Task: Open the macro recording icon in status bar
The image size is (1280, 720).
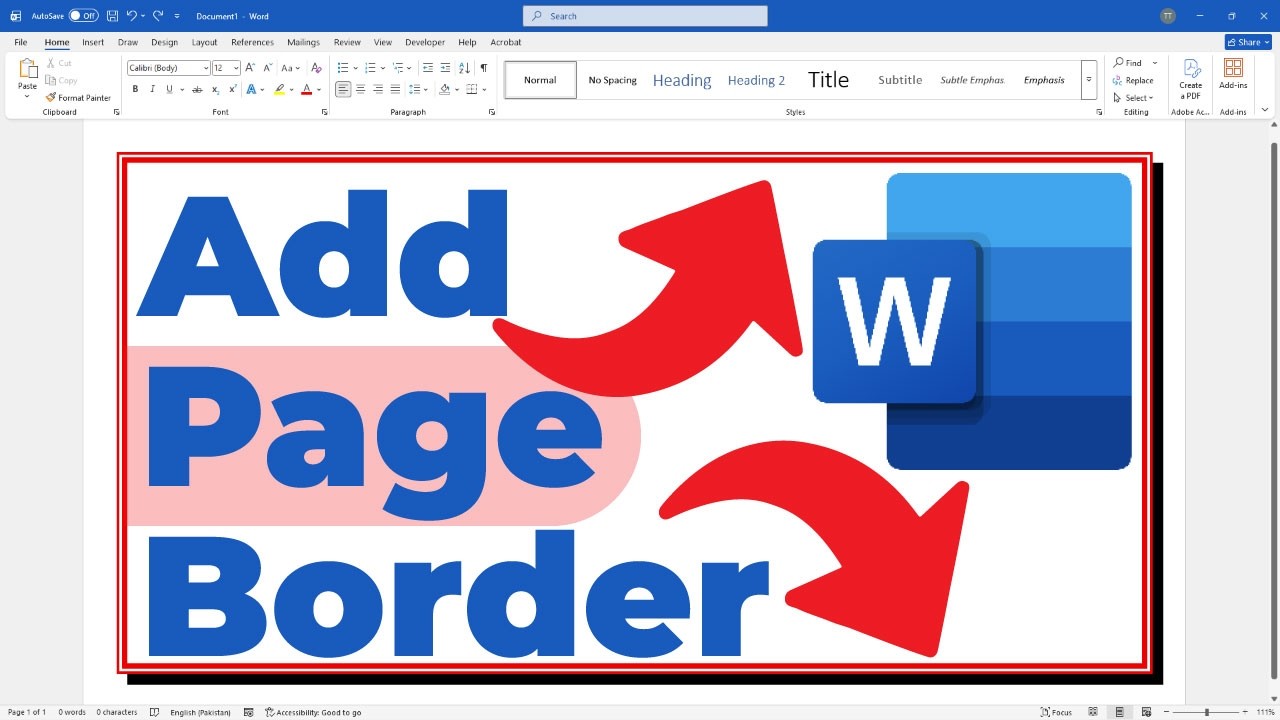Action: click(249, 712)
